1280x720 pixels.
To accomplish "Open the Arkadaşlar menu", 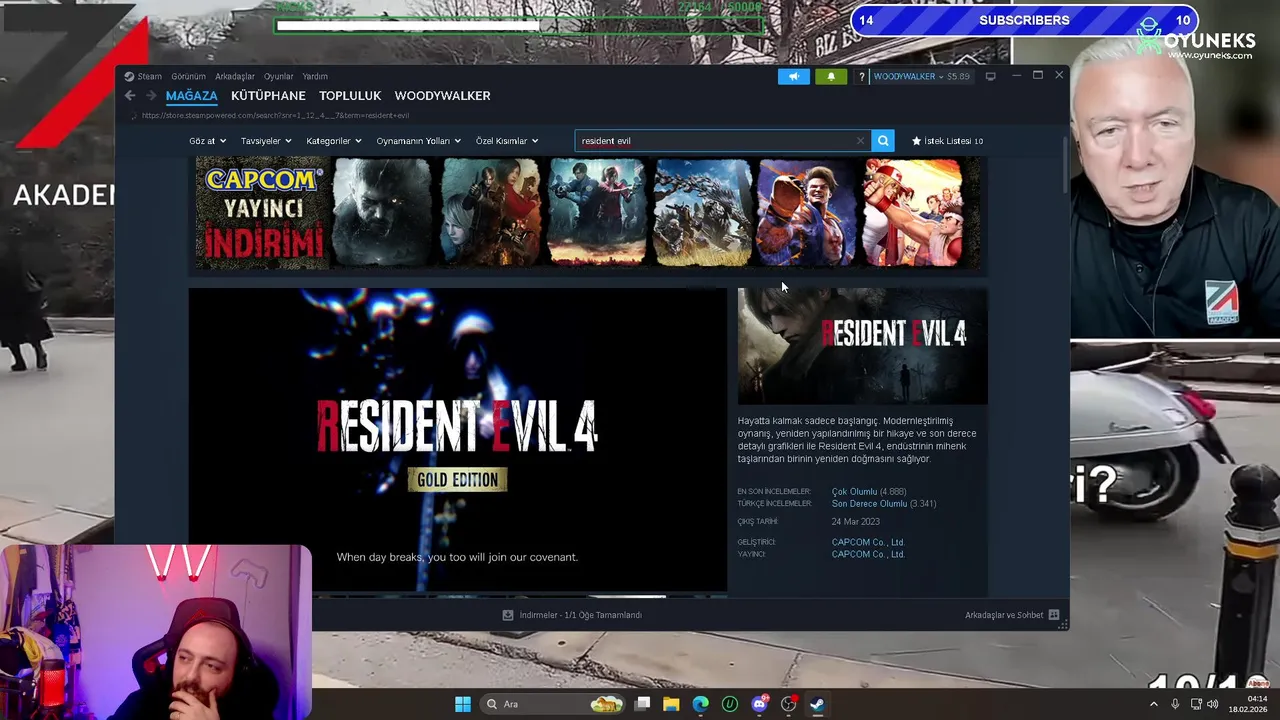I will pos(235,76).
